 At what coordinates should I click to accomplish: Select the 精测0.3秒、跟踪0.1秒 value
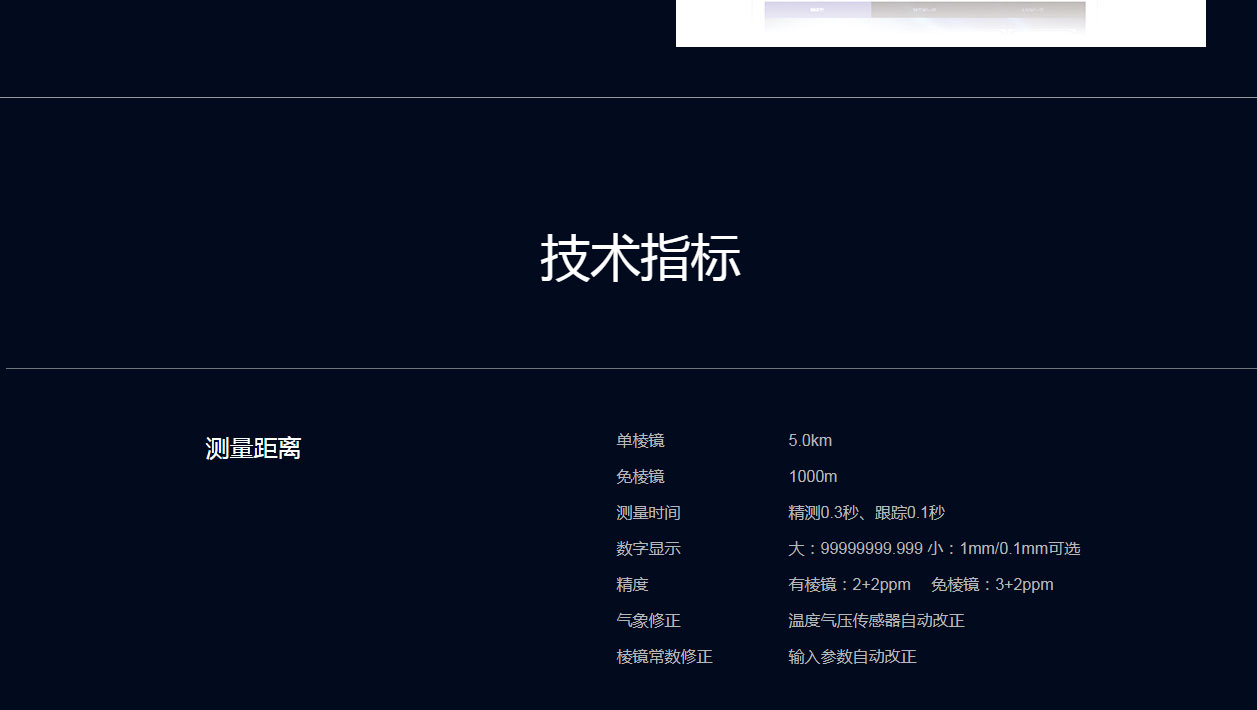point(866,513)
